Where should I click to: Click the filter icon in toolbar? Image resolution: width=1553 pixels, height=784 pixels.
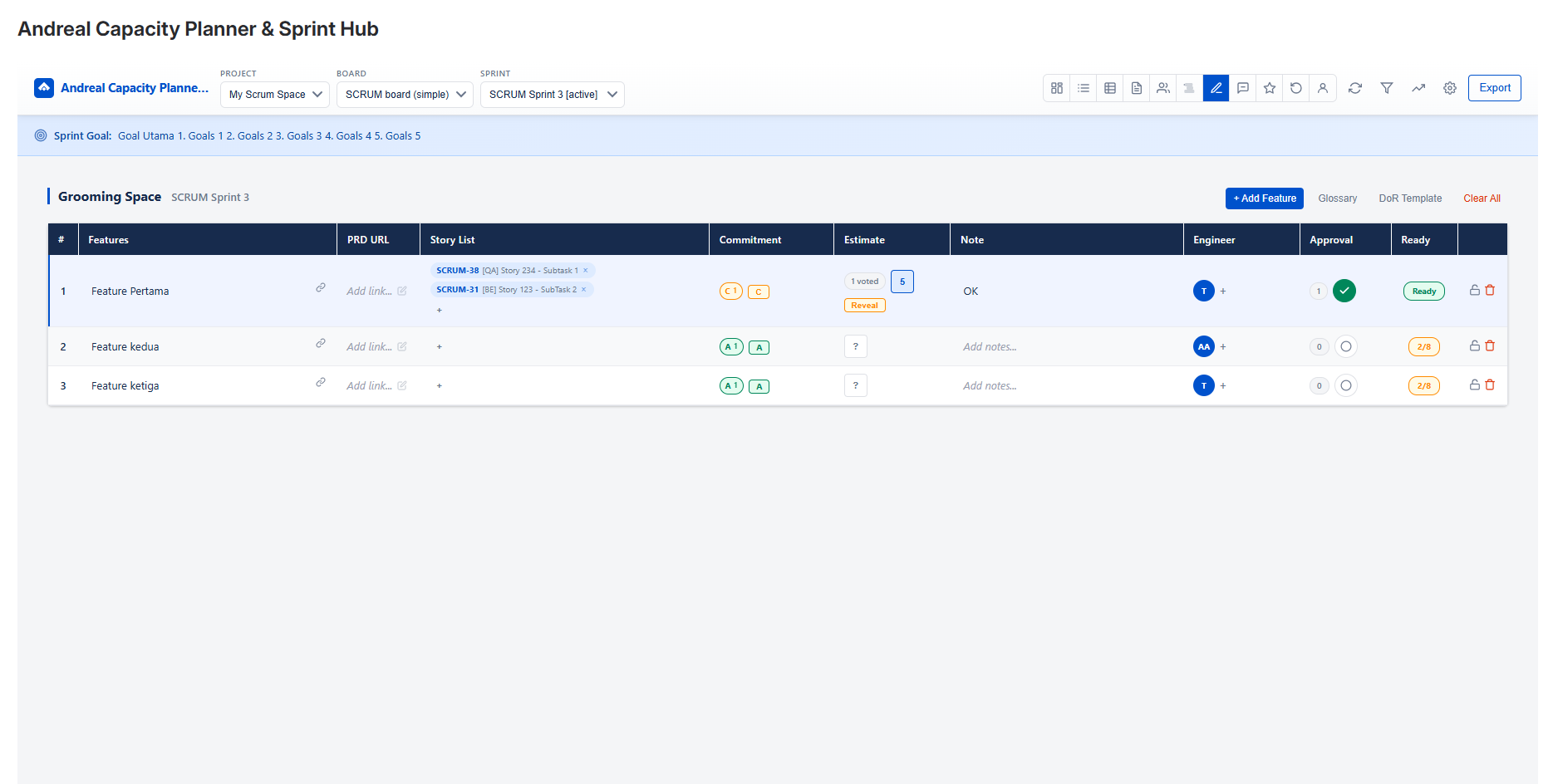tap(1387, 87)
